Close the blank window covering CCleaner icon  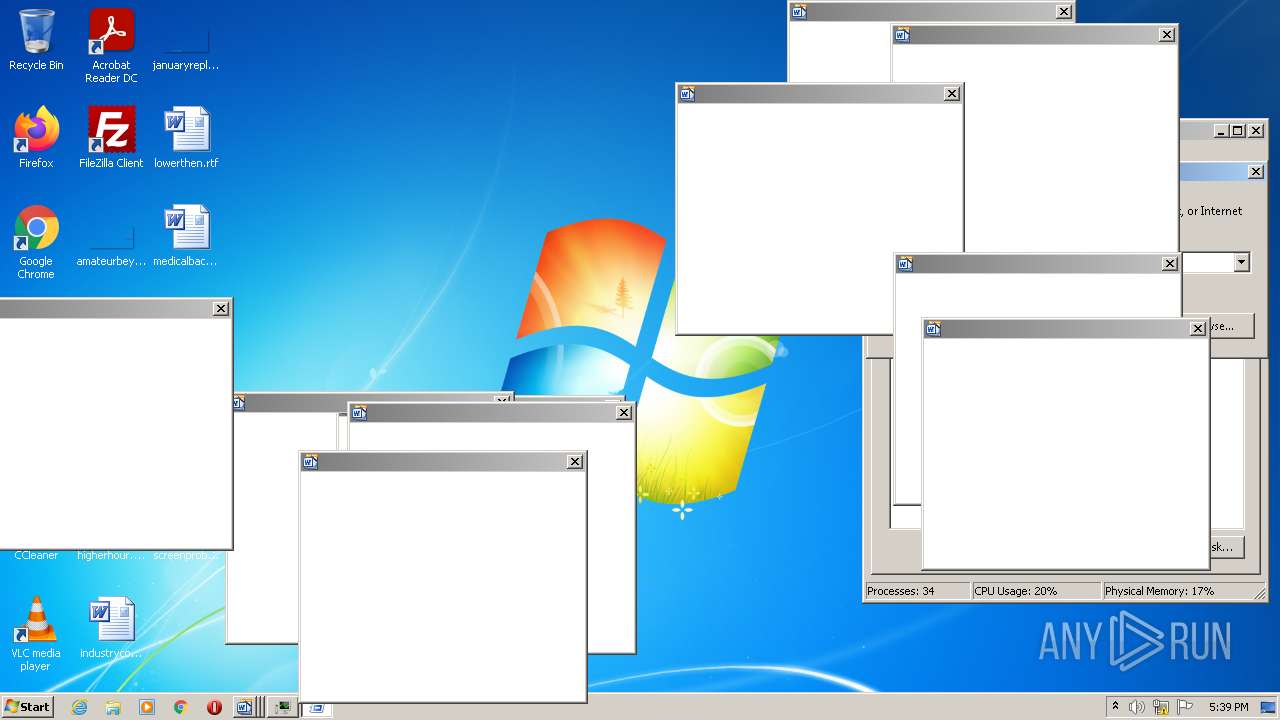tap(221, 309)
